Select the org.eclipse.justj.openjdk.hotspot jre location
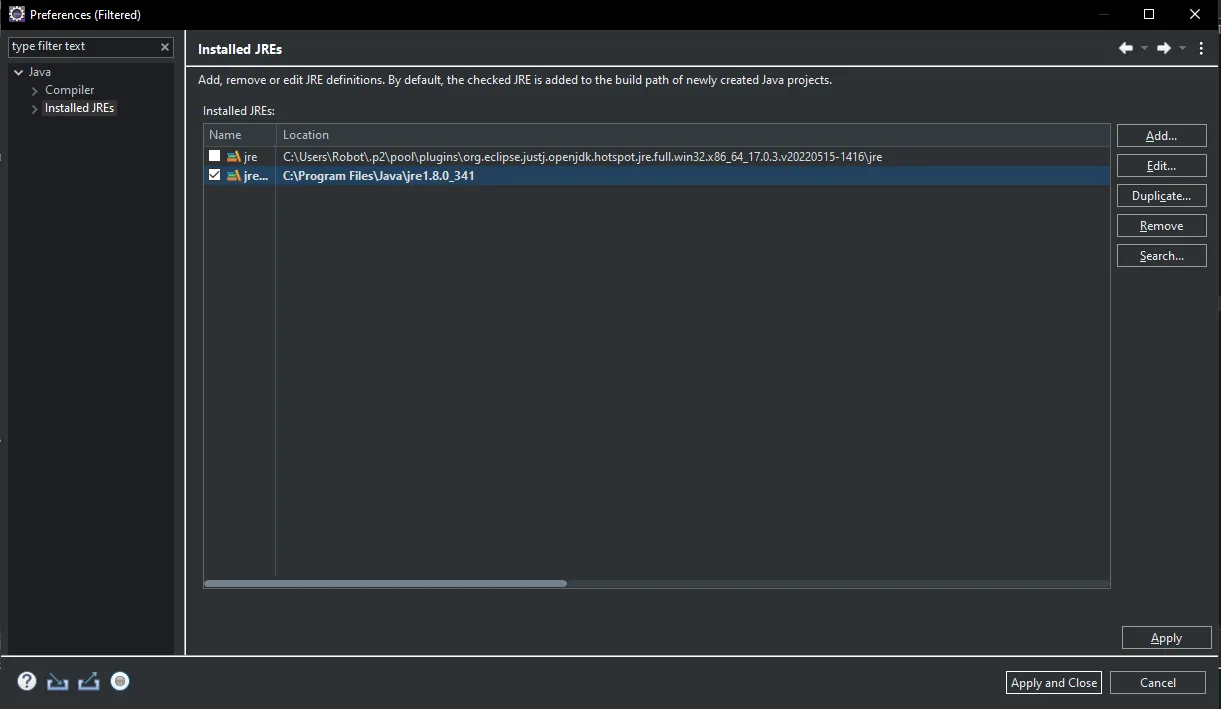1221x709 pixels. (x=582, y=157)
